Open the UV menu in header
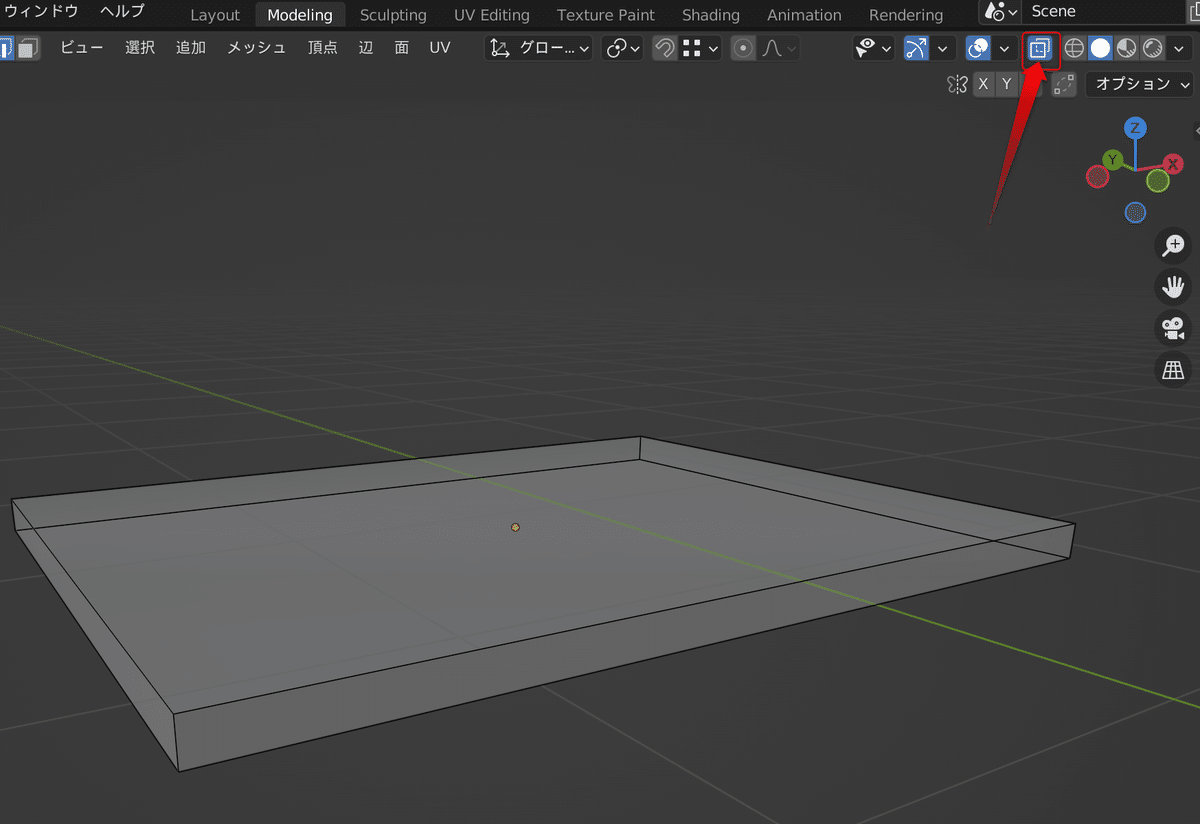 440,47
